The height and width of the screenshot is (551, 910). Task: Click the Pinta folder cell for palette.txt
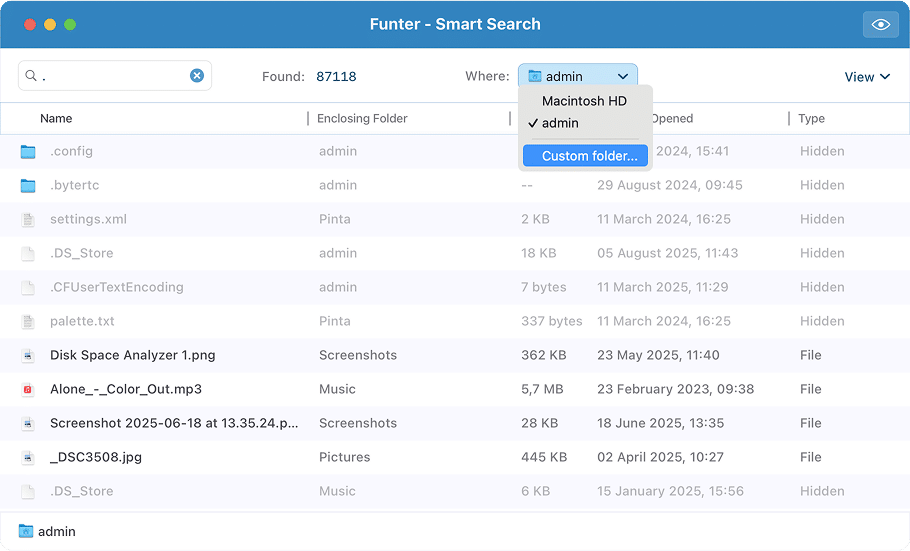(335, 321)
